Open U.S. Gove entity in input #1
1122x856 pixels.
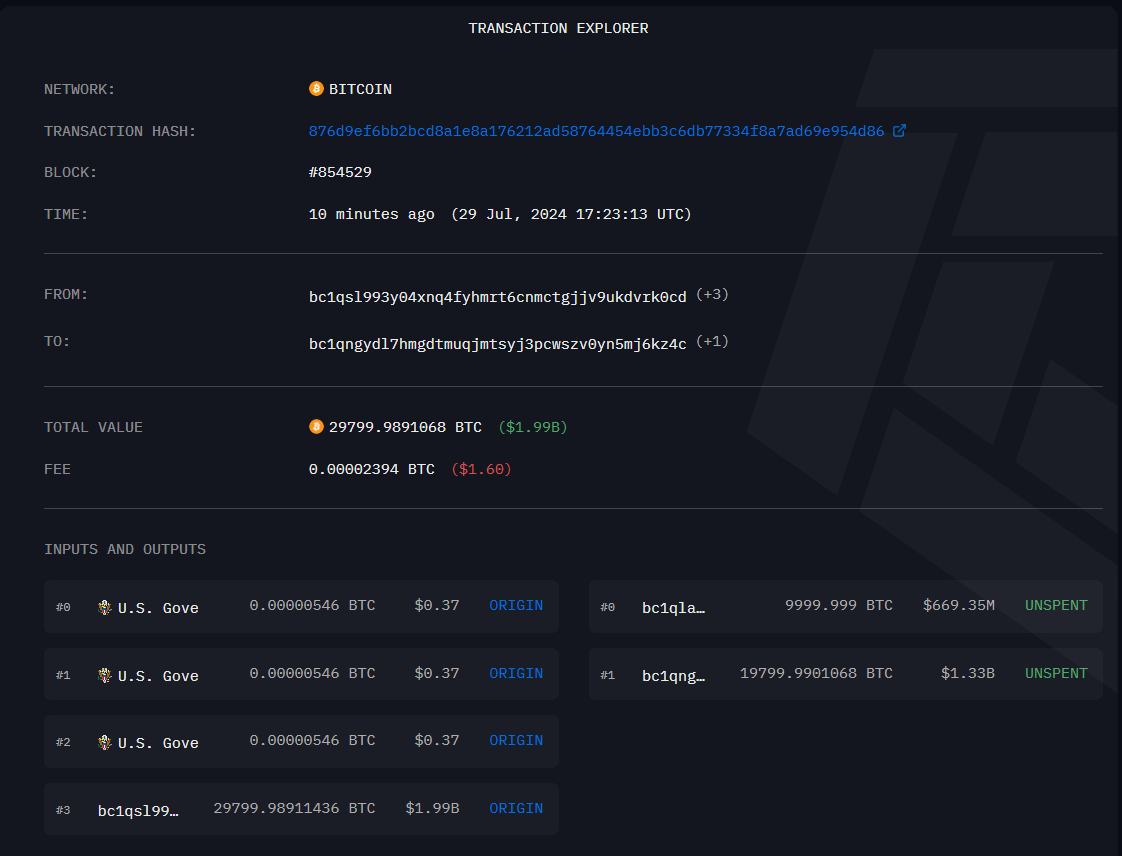(x=158, y=676)
